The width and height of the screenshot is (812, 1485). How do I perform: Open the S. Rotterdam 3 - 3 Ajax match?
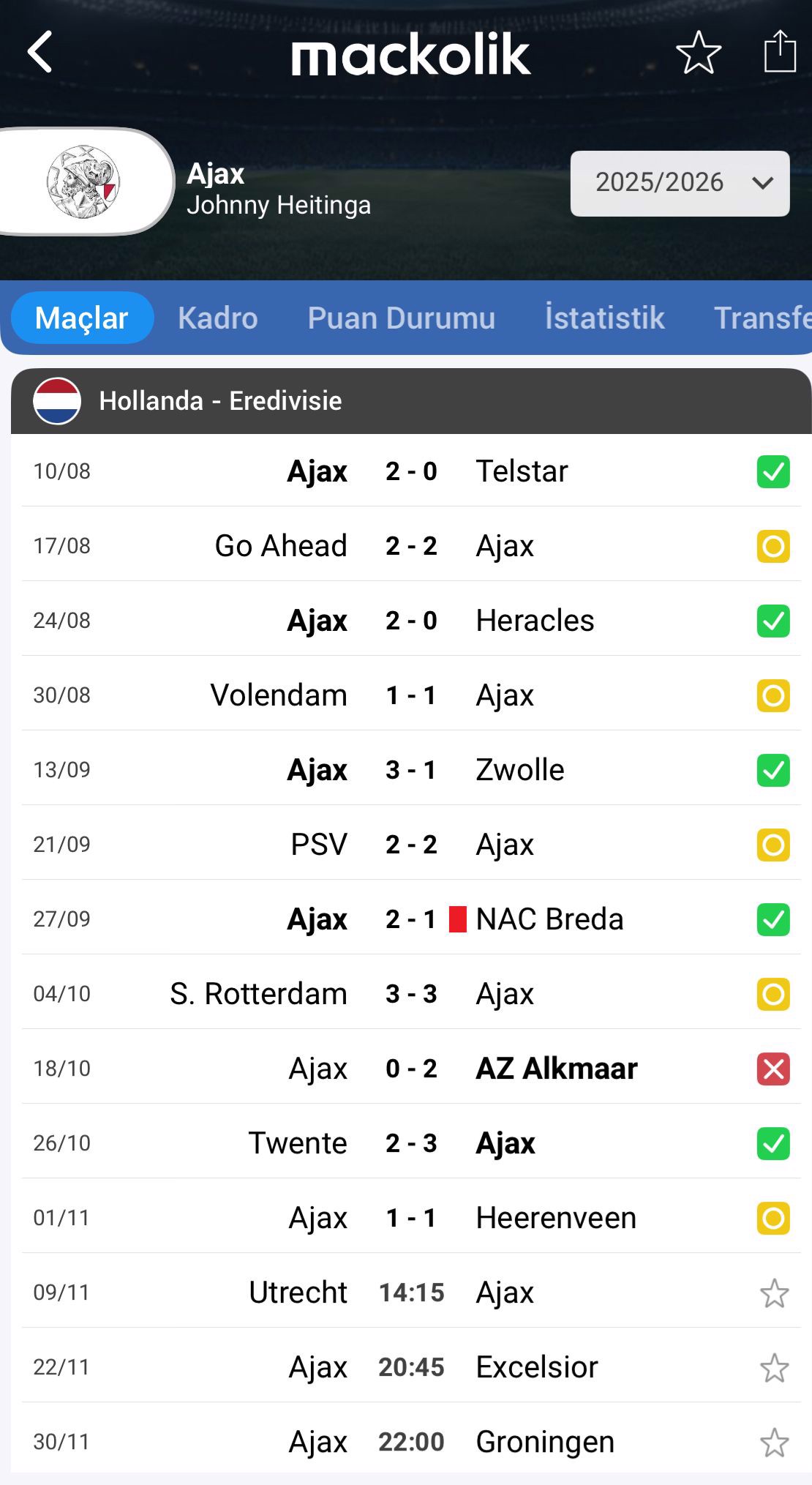(x=411, y=994)
